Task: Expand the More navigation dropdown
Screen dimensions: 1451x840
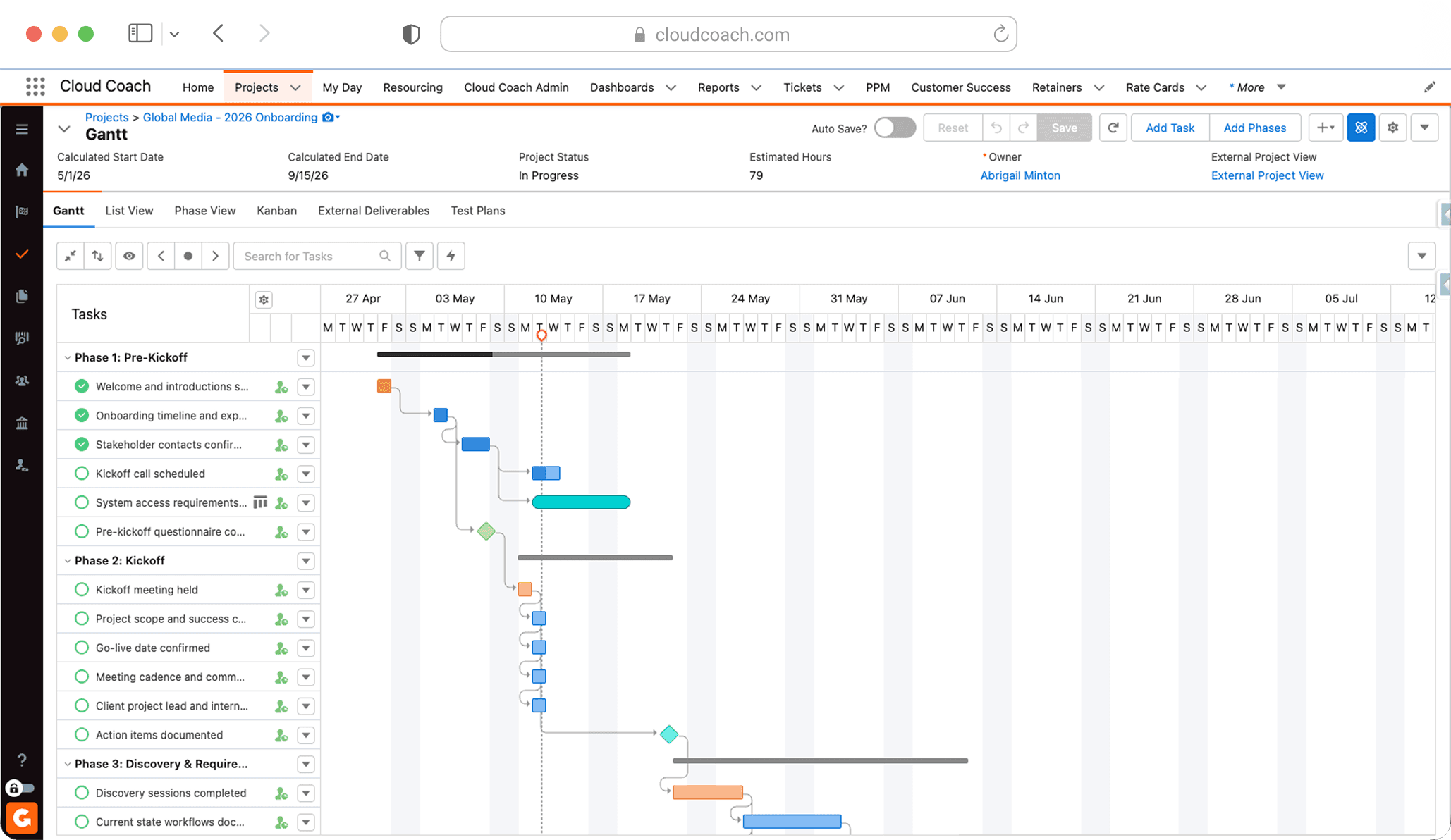Action: pos(1257,87)
